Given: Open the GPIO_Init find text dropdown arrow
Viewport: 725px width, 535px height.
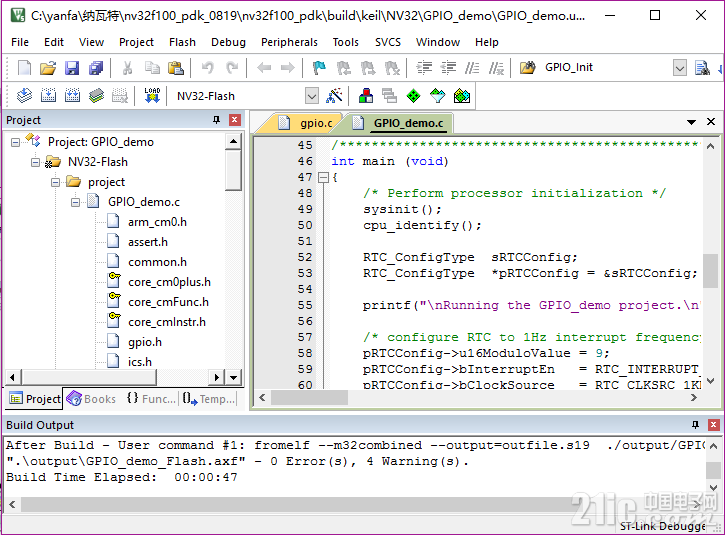Looking at the screenshot, I should coord(680,68).
